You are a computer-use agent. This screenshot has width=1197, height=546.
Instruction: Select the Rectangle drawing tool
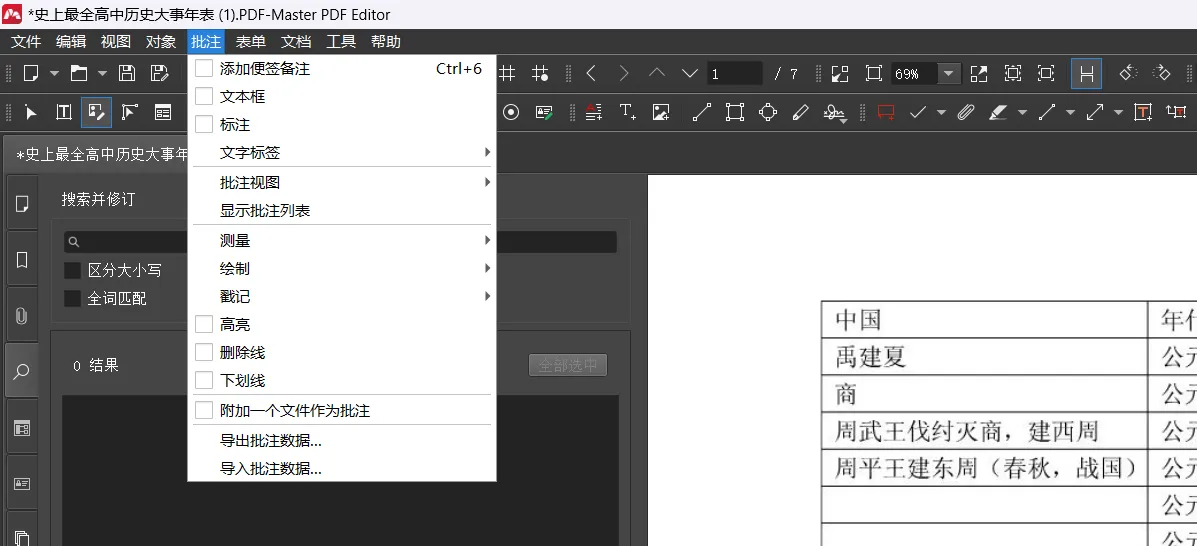(734, 112)
